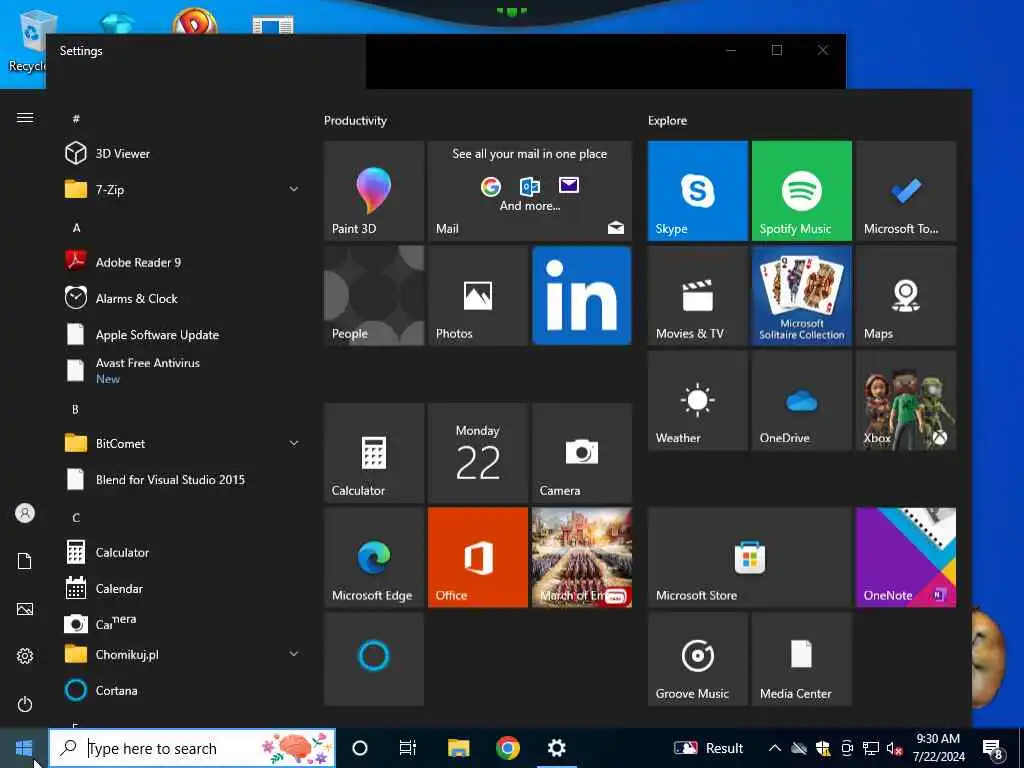Open the Xbox tile

pyautogui.click(x=906, y=400)
